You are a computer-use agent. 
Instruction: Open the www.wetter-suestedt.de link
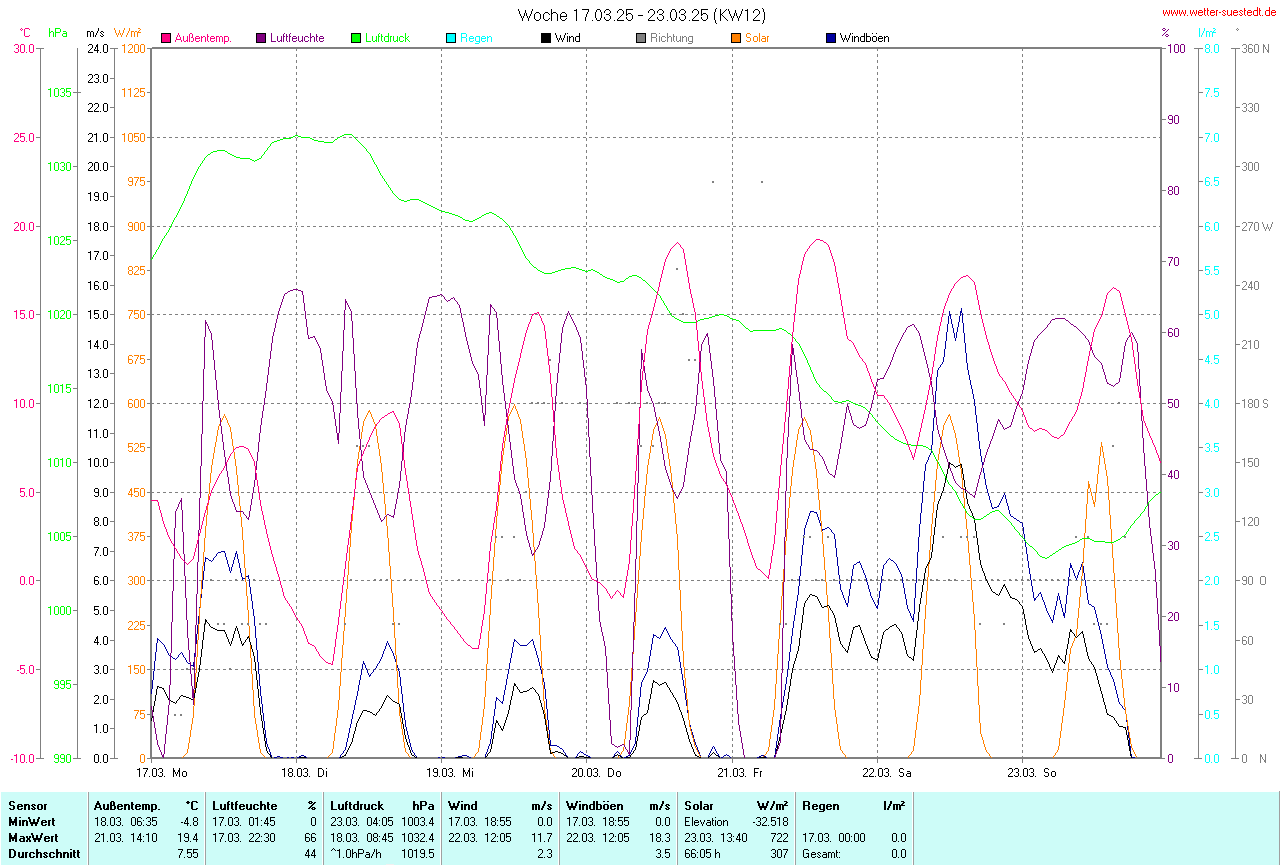(1219, 13)
